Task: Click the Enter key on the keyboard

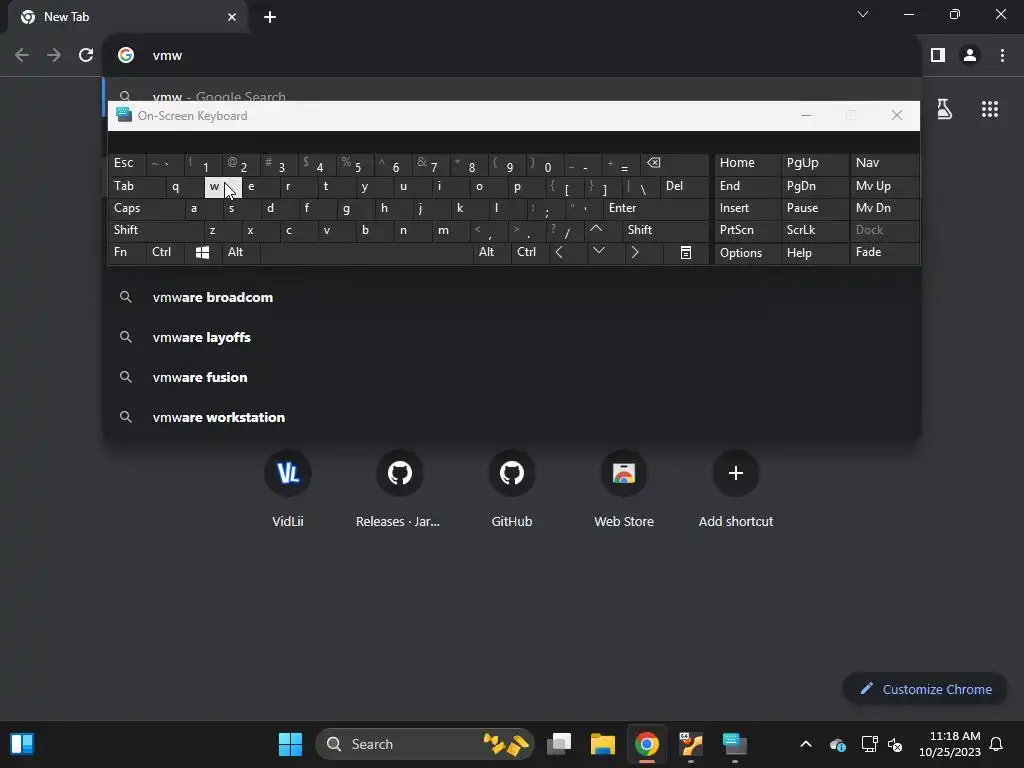Action: pos(655,208)
